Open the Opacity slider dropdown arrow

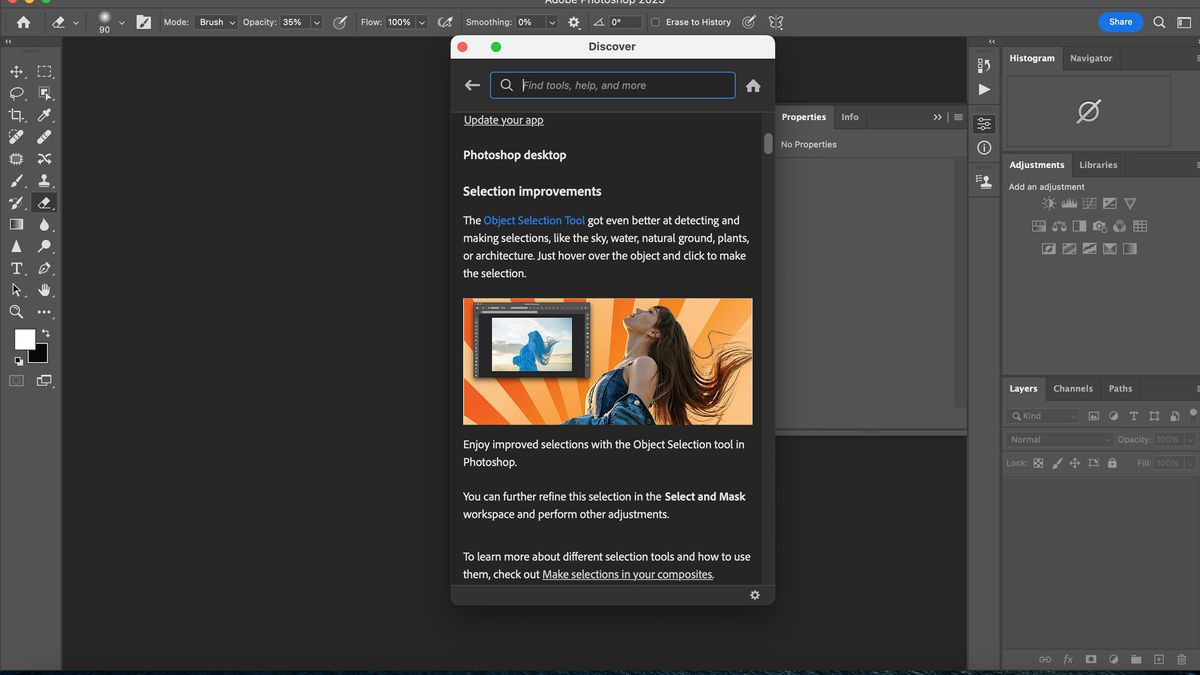click(x=316, y=22)
